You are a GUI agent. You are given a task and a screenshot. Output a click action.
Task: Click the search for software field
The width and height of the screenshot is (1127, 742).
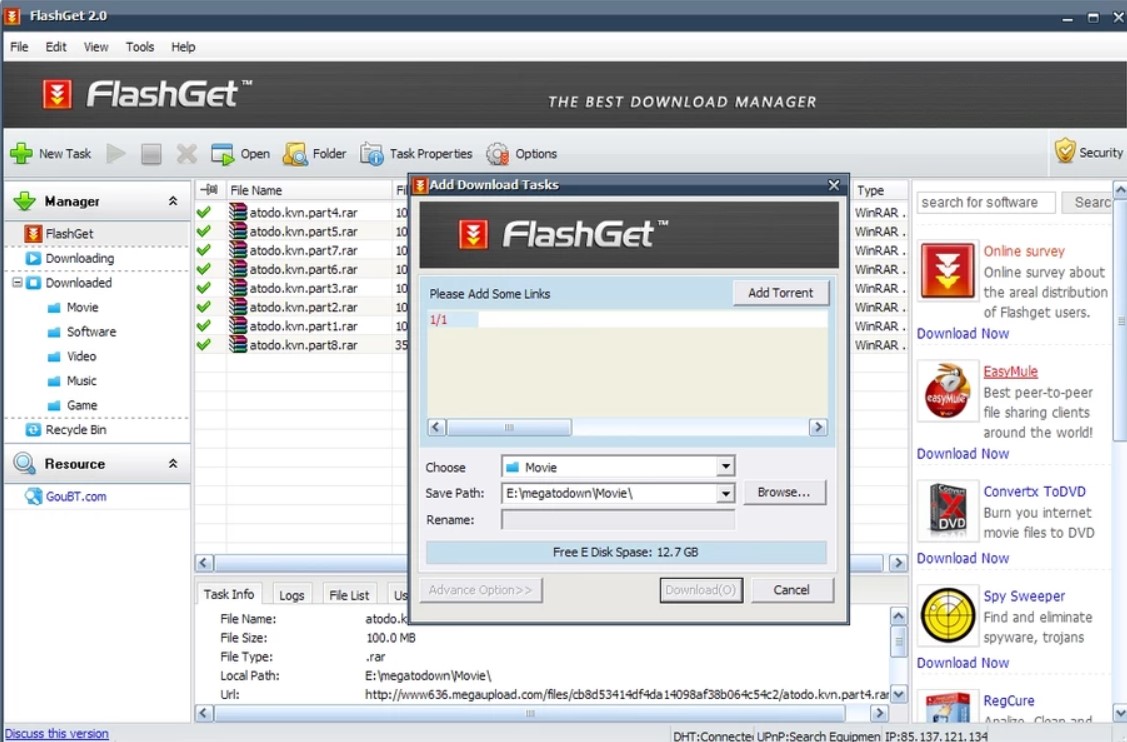pyautogui.click(x=985, y=203)
